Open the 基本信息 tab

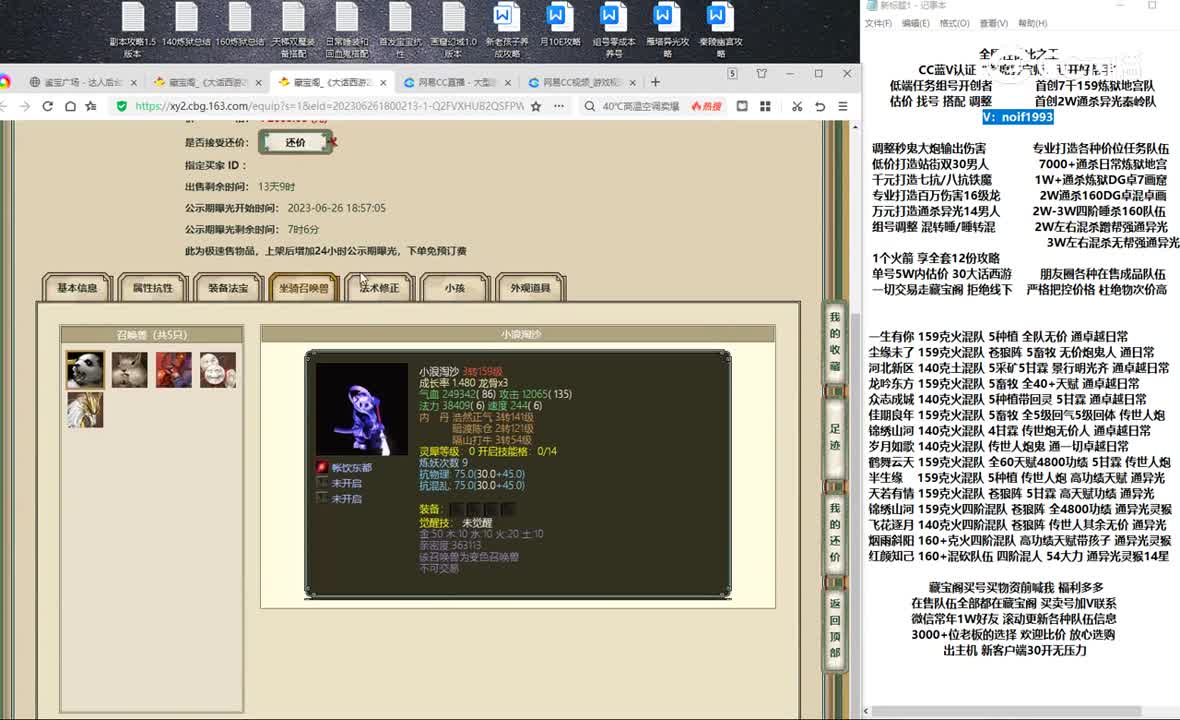tap(77, 287)
